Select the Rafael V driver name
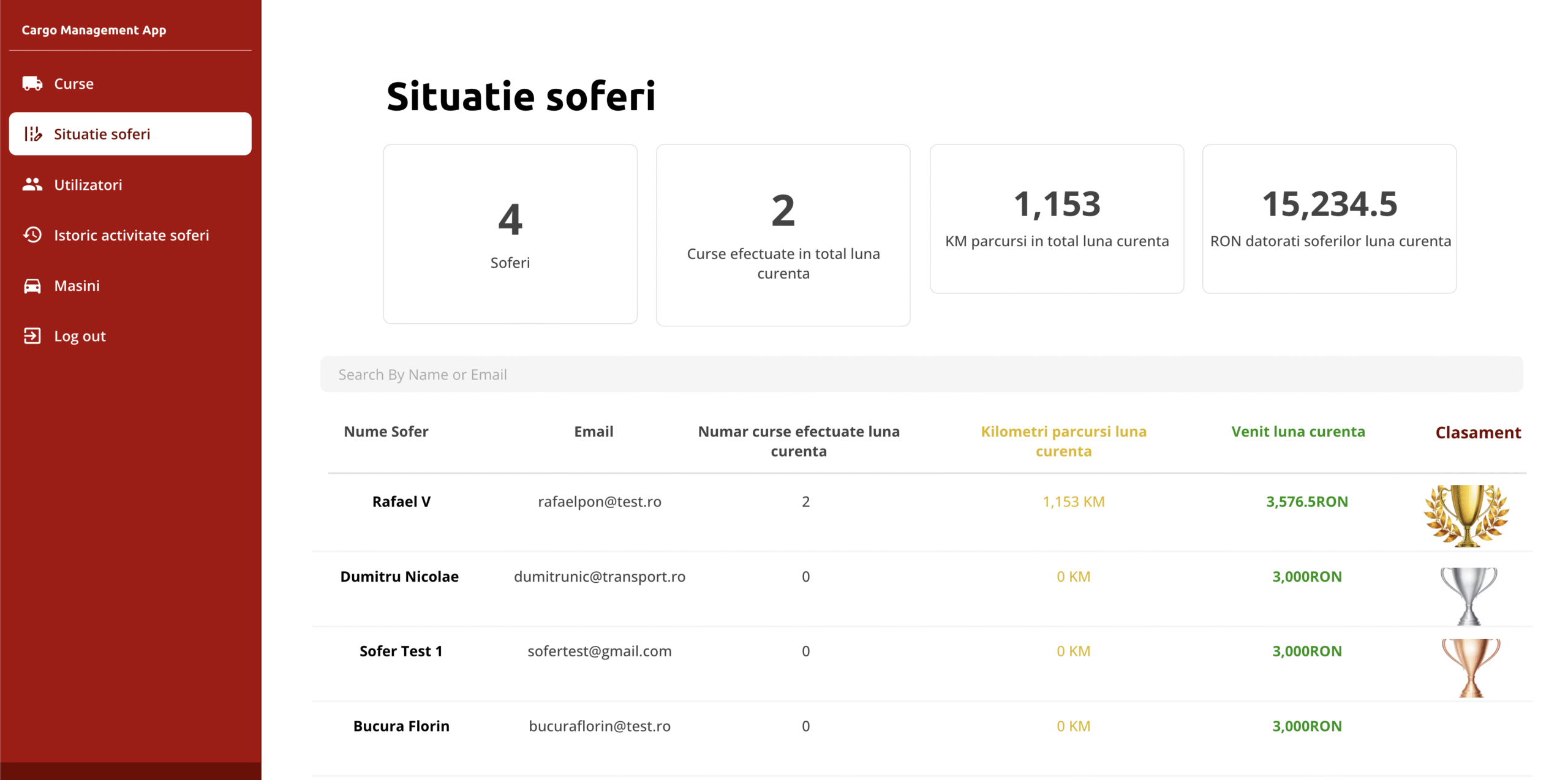This screenshot has width=1568, height=780. pyautogui.click(x=401, y=501)
